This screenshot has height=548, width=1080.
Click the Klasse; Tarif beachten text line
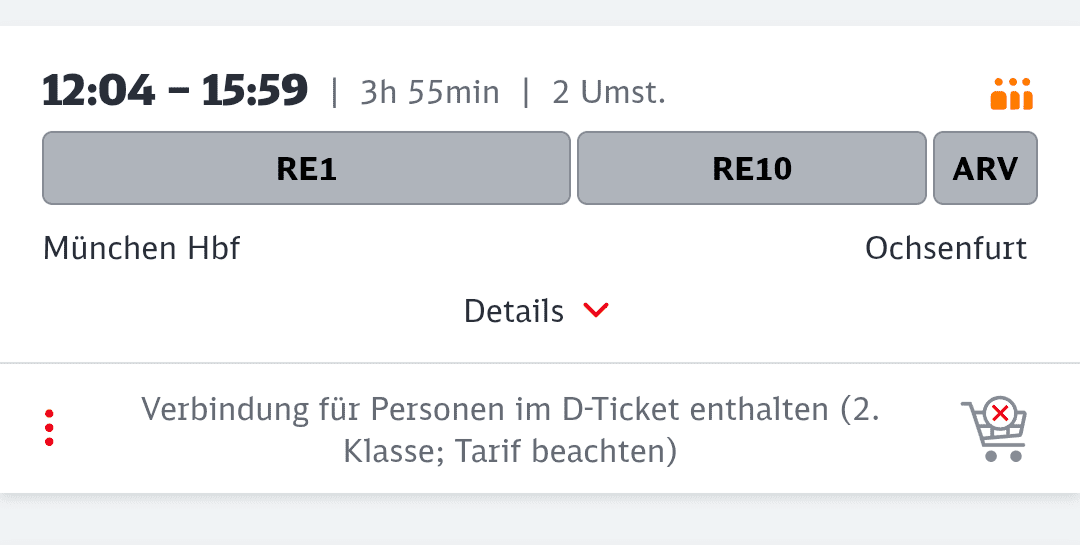click(510, 451)
